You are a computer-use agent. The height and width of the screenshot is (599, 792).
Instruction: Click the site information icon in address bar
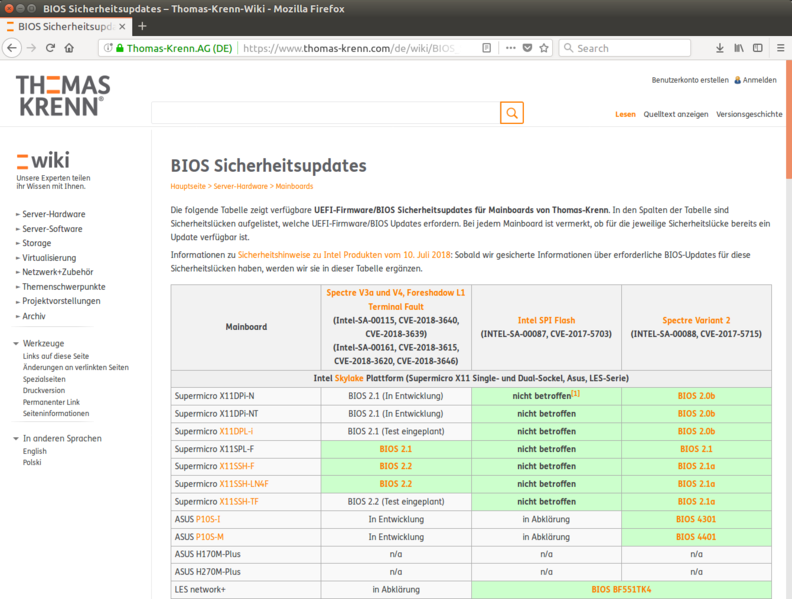point(108,48)
